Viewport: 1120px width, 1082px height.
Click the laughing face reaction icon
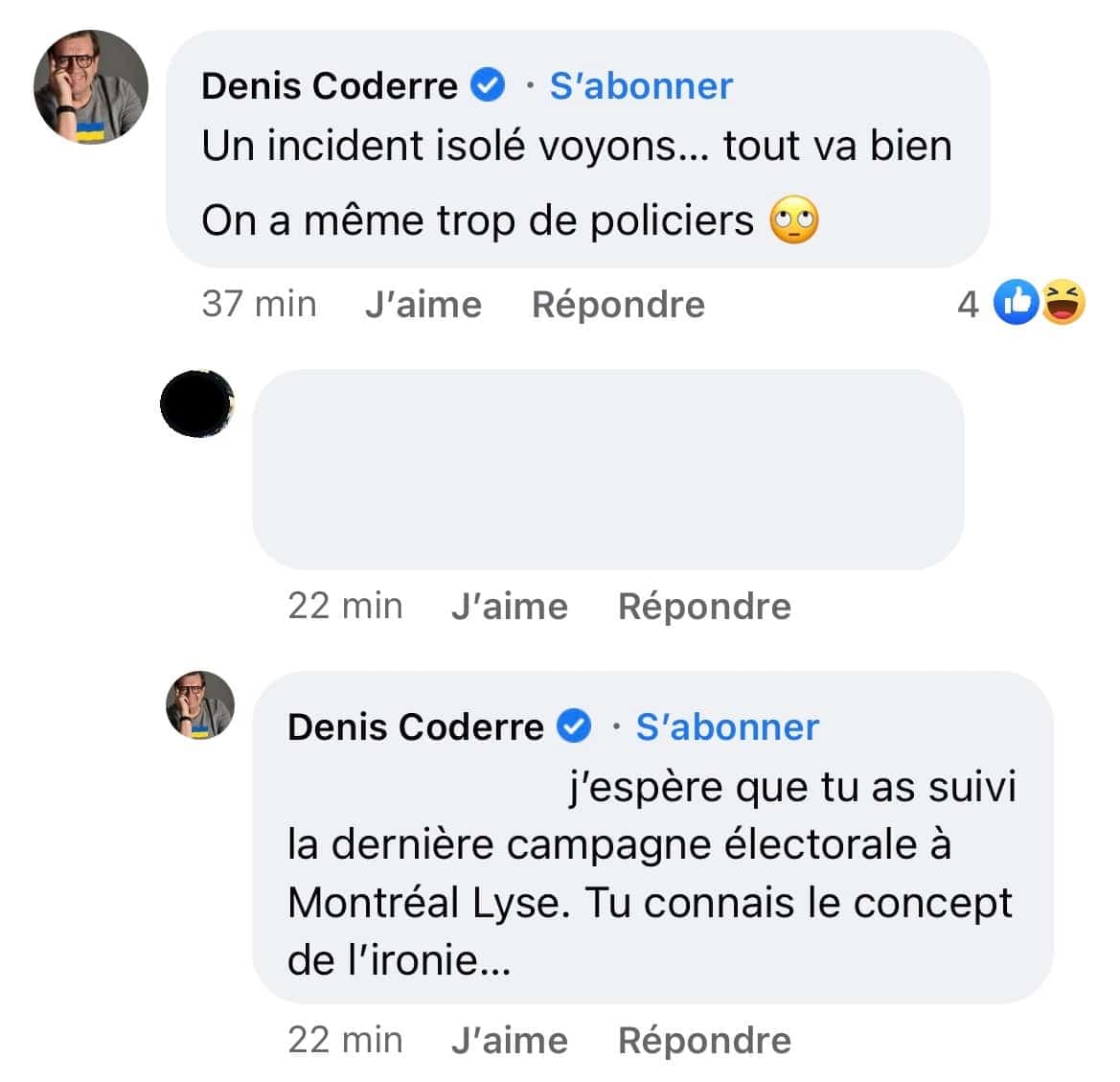(x=1063, y=304)
